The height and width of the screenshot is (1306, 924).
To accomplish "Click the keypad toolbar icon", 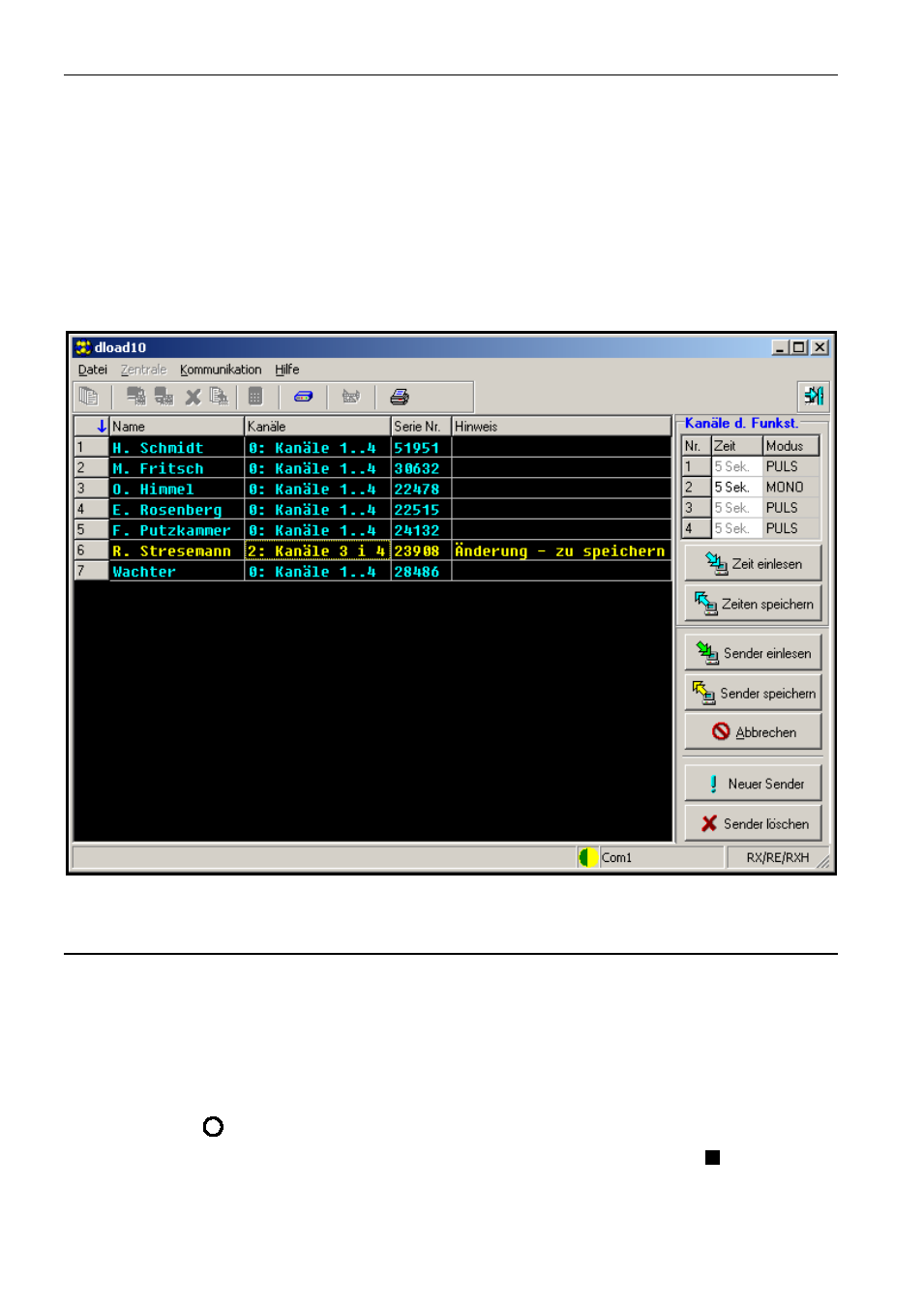I will pos(255,396).
